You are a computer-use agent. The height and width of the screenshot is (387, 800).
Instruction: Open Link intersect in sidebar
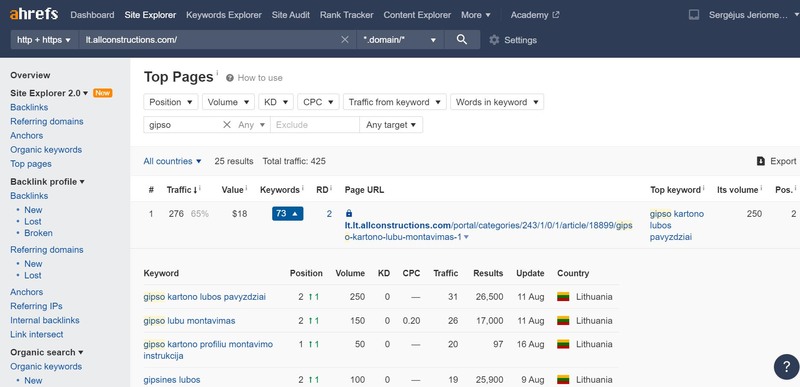37,334
